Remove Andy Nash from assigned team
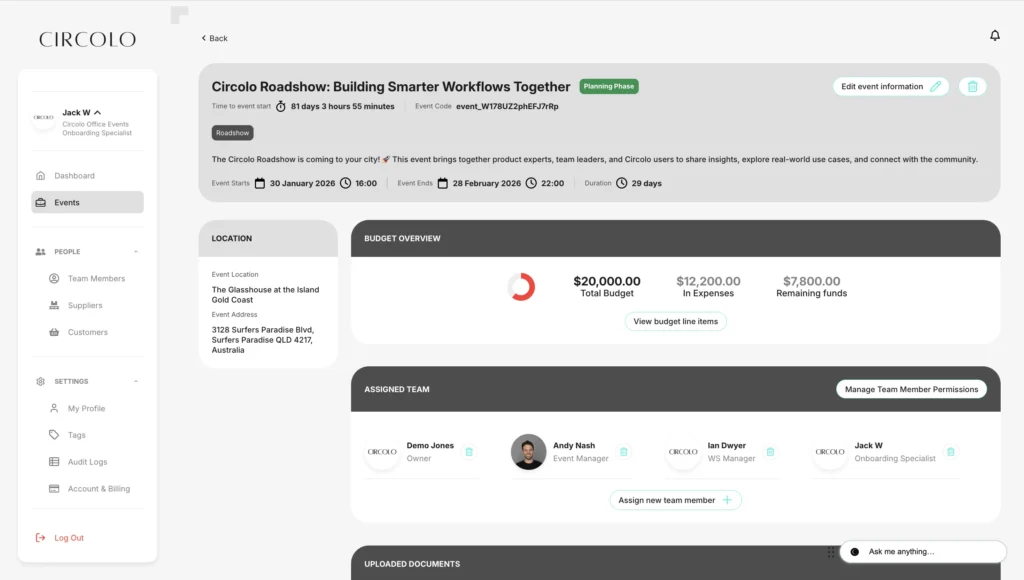The width and height of the screenshot is (1024, 580). (x=624, y=452)
